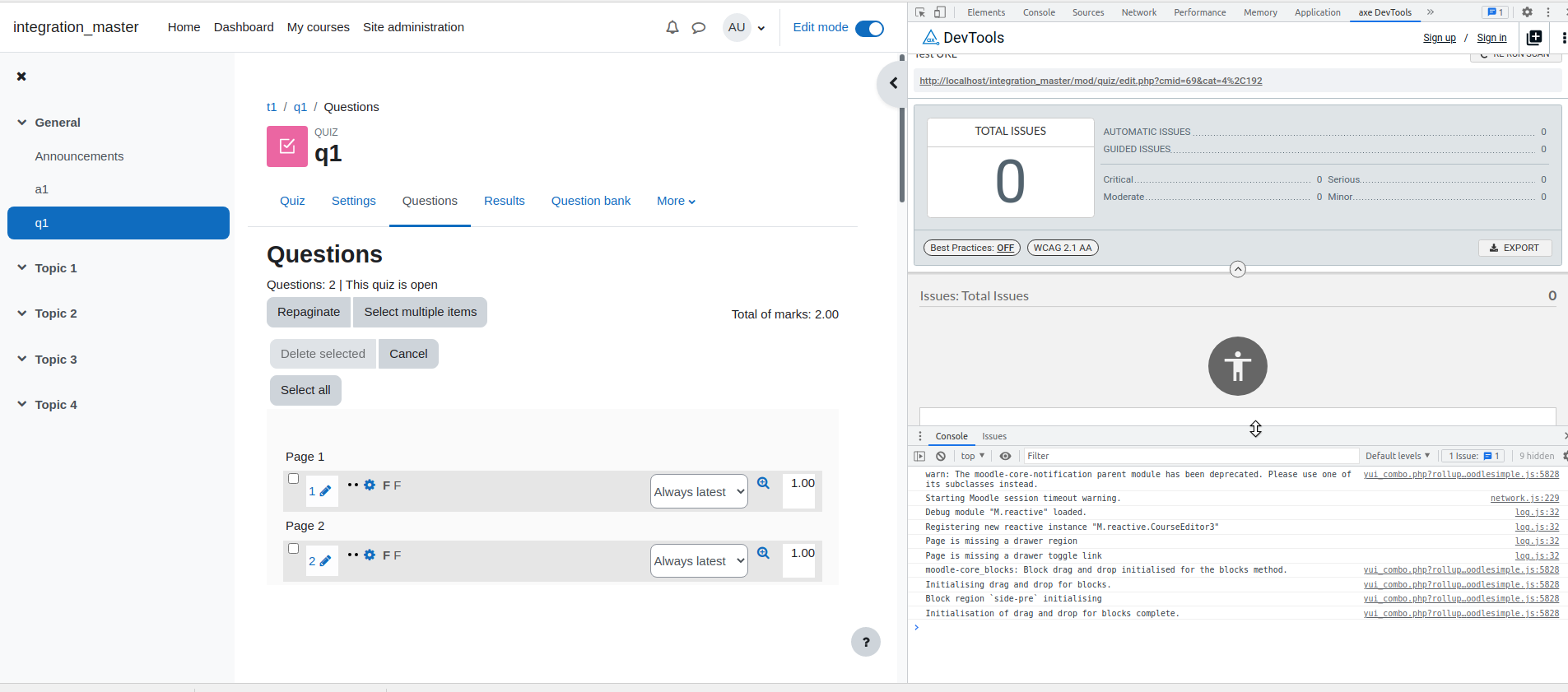Collapse the General section
Screen dimensions: 1568x692
pyautogui.click(x=22, y=123)
